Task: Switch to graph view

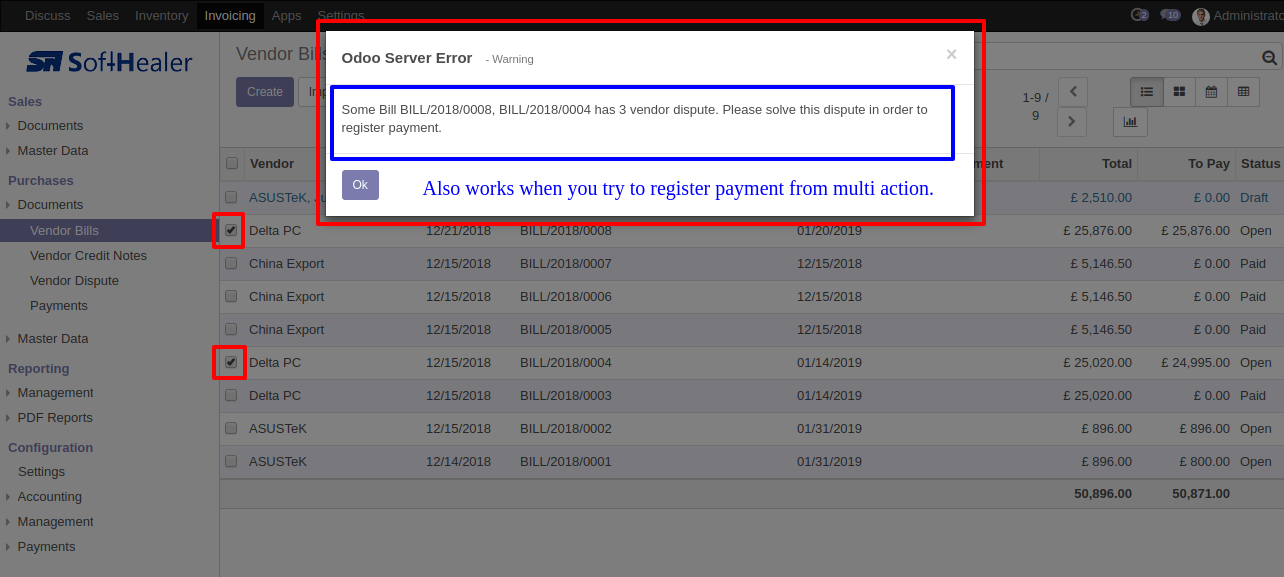Action: coord(1130,122)
